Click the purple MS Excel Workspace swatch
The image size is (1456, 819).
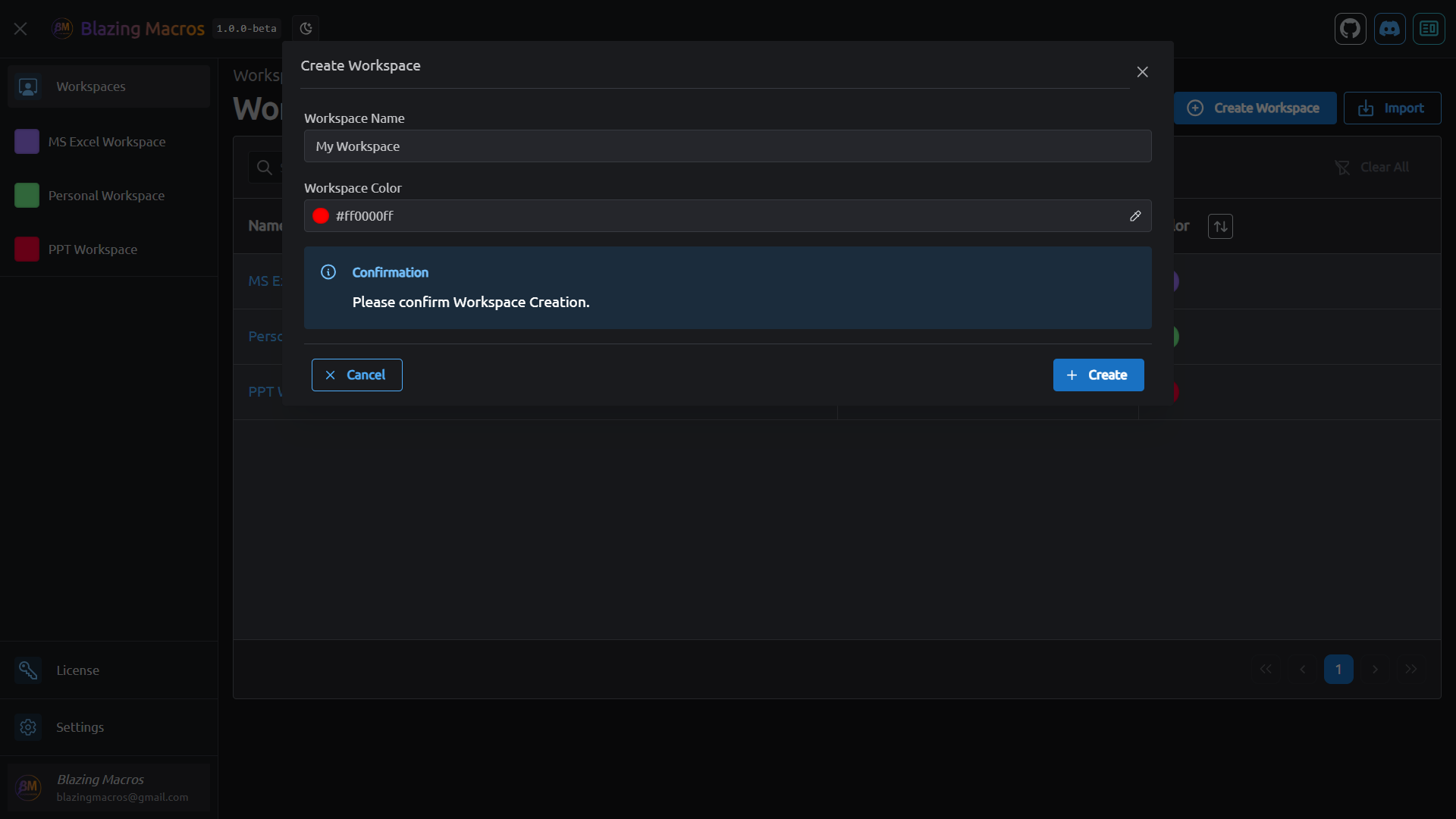(27, 142)
